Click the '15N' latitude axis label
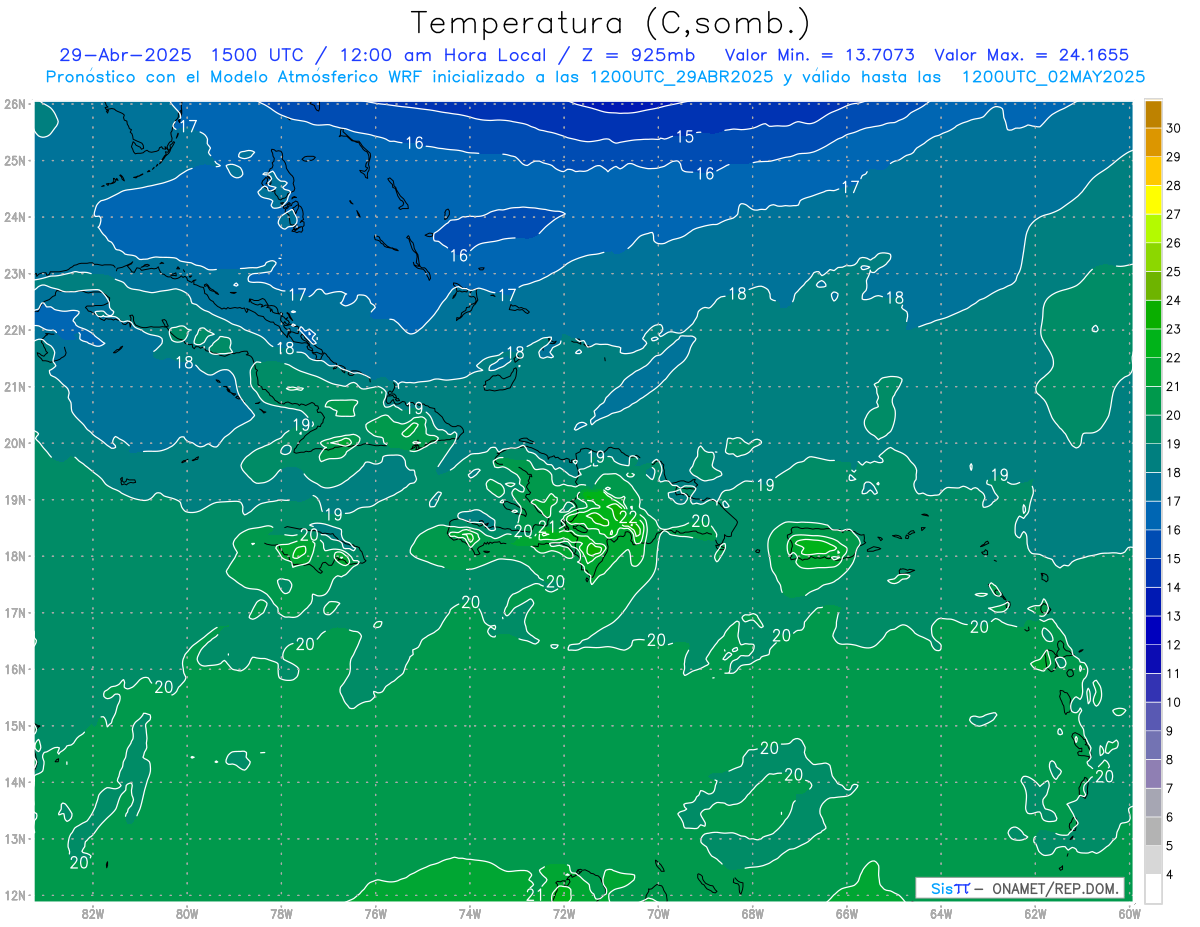Viewport: 1200px width, 927px height. pyautogui.click(x=15, y=725)
